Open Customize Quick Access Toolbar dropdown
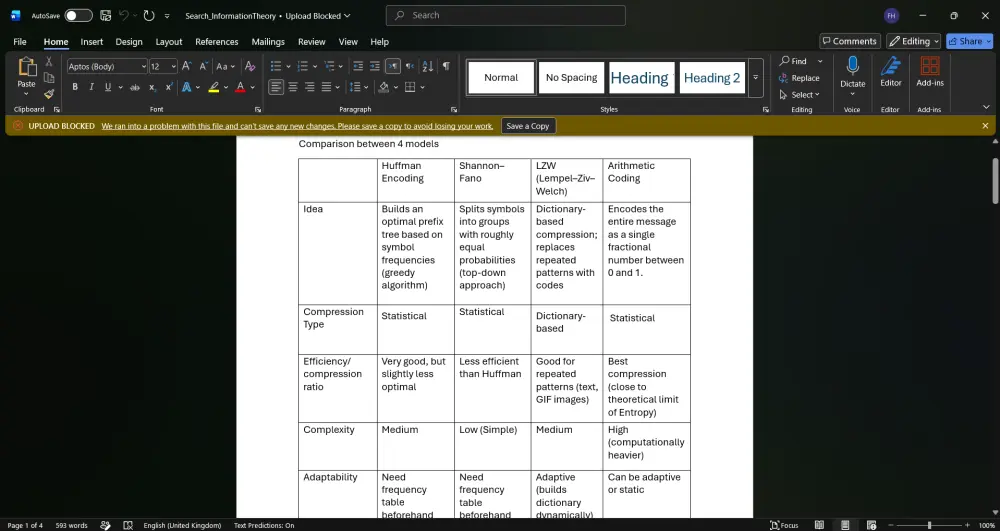Image resolution: width=1000 pixels, height=531 pixels. click(x=167, y=16)
